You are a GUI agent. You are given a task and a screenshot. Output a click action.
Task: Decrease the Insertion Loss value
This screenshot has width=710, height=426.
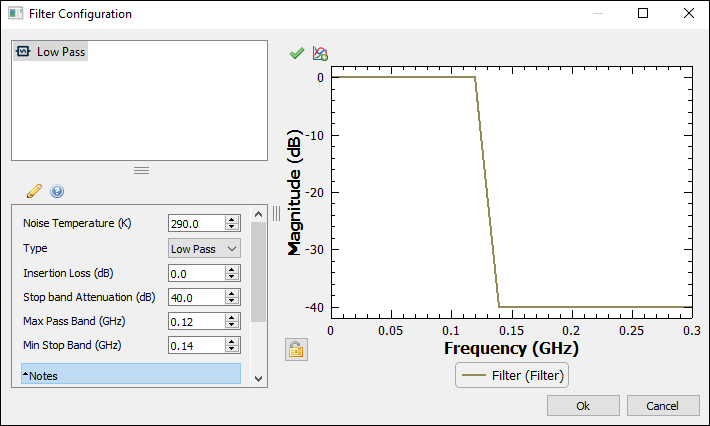(x=232, y=277)
